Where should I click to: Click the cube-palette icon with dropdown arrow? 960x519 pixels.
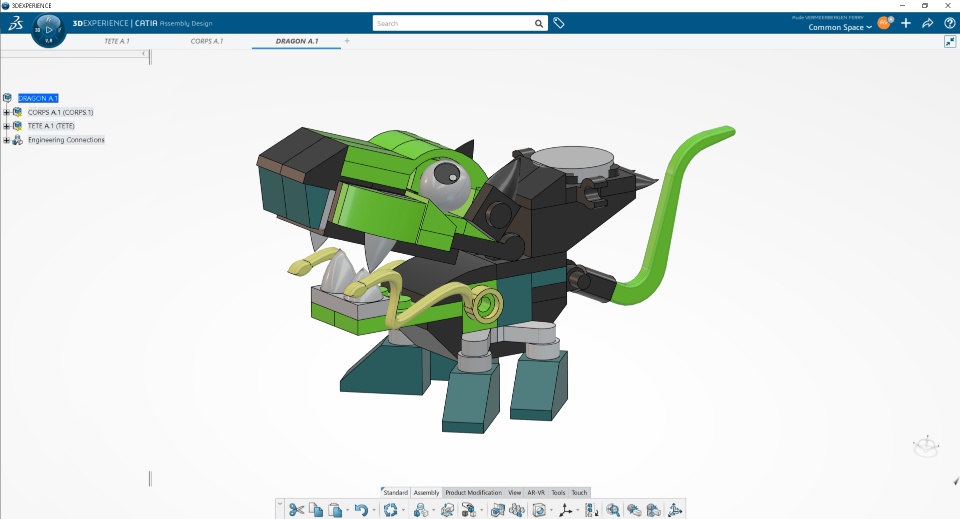tap(469, 510)
